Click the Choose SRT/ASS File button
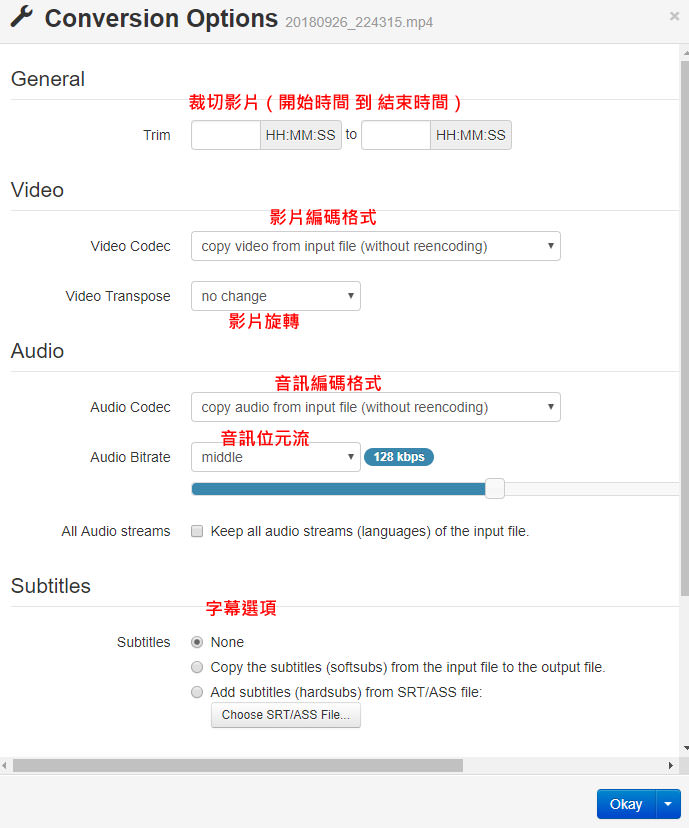Screen dimensions: 689x828 285,715
